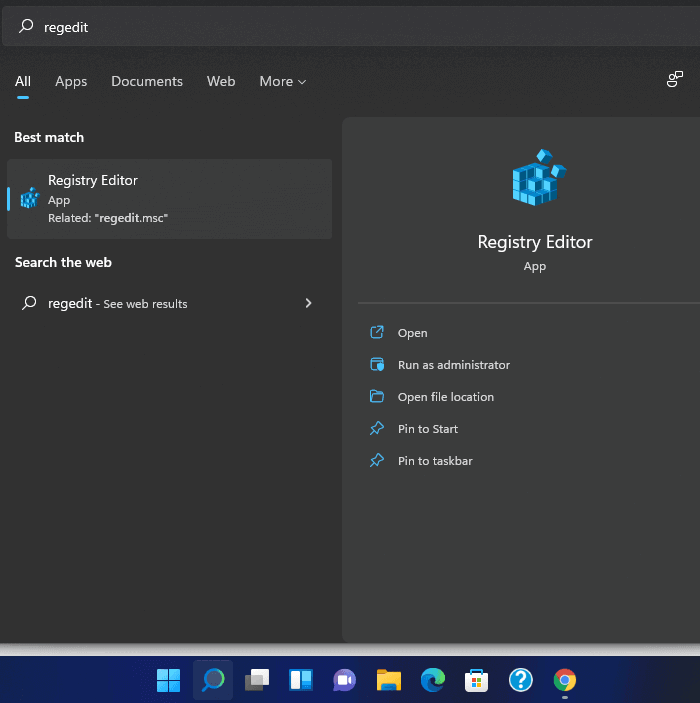This screenshot has height=703, width=700.
Task: Click the large Registry Editor cube icon
Action: (539, 178)
